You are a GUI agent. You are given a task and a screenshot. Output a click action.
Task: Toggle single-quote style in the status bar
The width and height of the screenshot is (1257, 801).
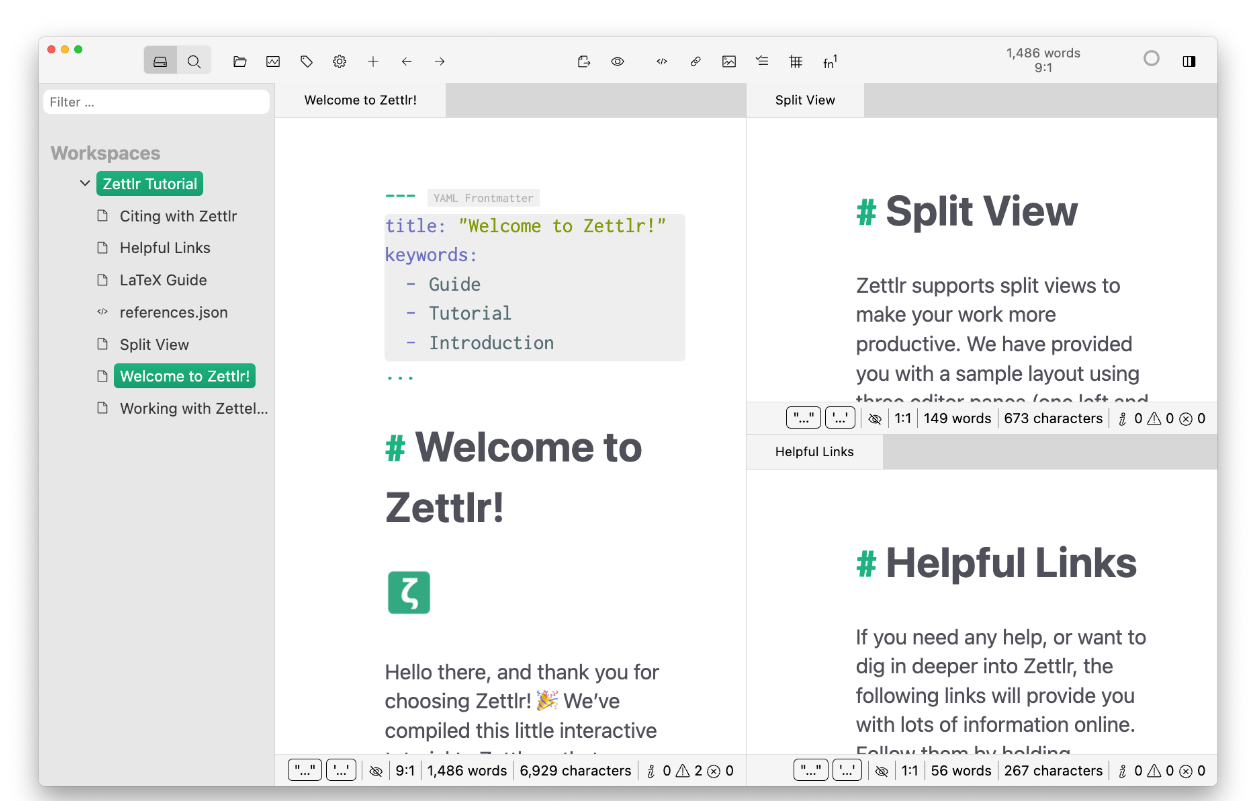point(340,770)
